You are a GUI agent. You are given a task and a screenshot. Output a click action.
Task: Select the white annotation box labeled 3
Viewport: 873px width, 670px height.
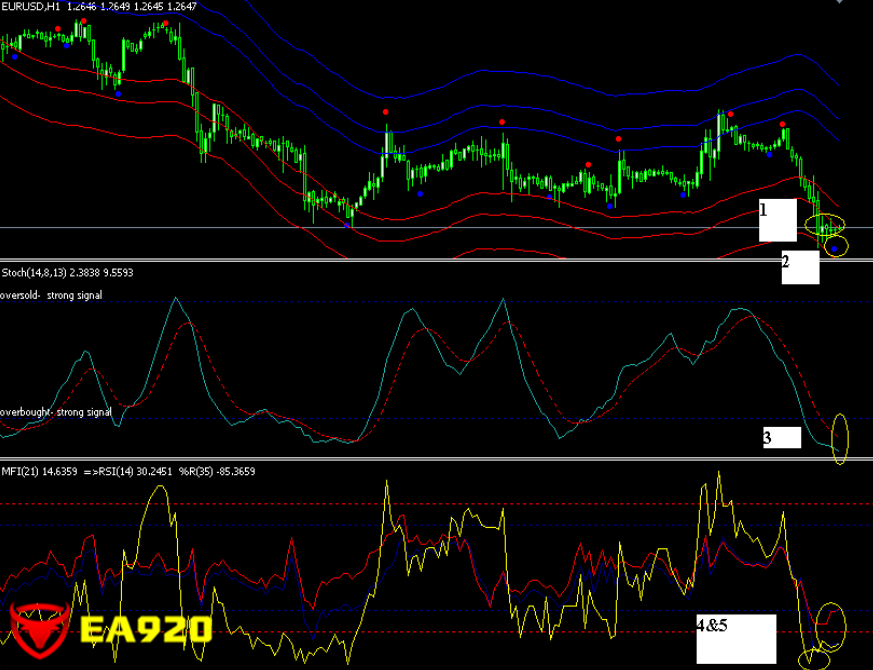pos(782,437)
